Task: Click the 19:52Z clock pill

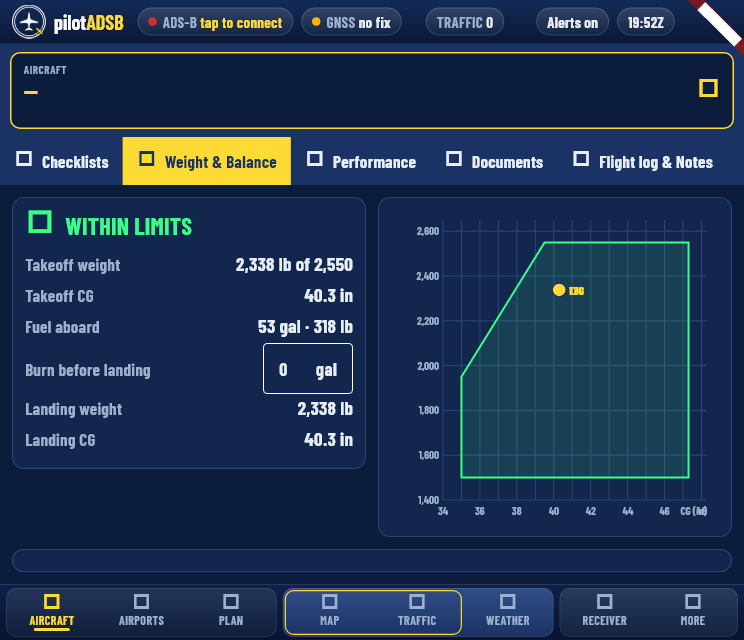Action: pos(645,22)
